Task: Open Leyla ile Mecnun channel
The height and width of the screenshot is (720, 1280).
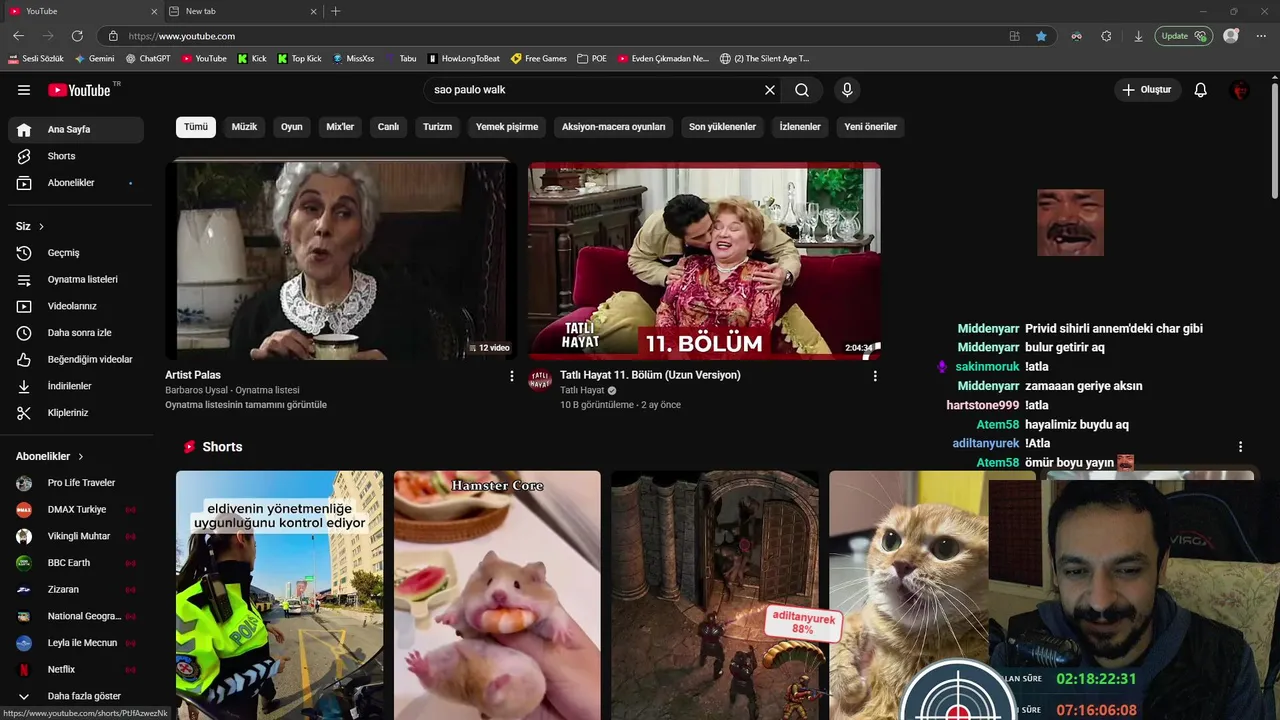Action: pos(76,643)
